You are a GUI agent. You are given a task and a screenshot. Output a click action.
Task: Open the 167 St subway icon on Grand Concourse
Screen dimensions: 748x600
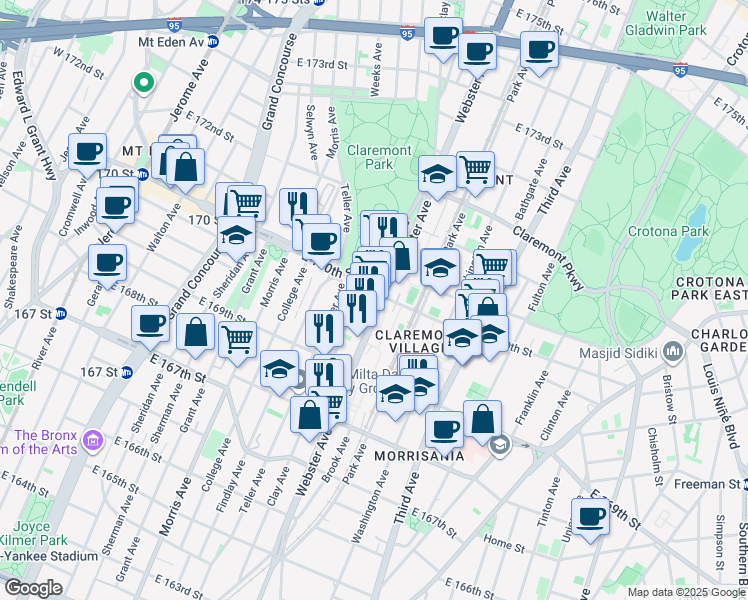coord(127,372)
